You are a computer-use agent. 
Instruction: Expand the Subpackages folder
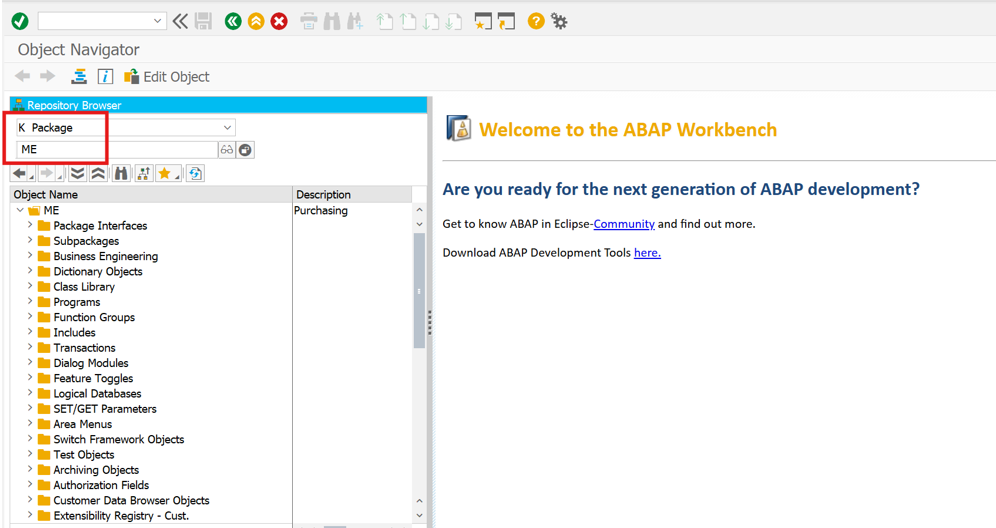[30, 240]
